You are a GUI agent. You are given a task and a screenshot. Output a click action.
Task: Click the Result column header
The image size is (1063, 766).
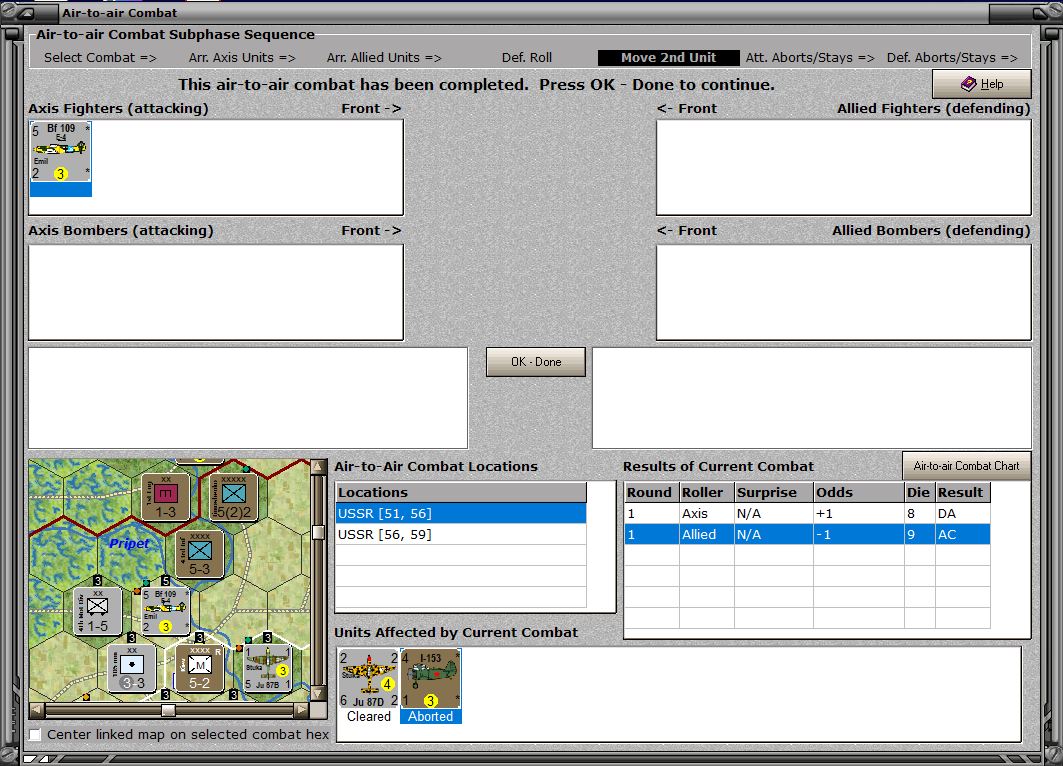coord(963,492)
